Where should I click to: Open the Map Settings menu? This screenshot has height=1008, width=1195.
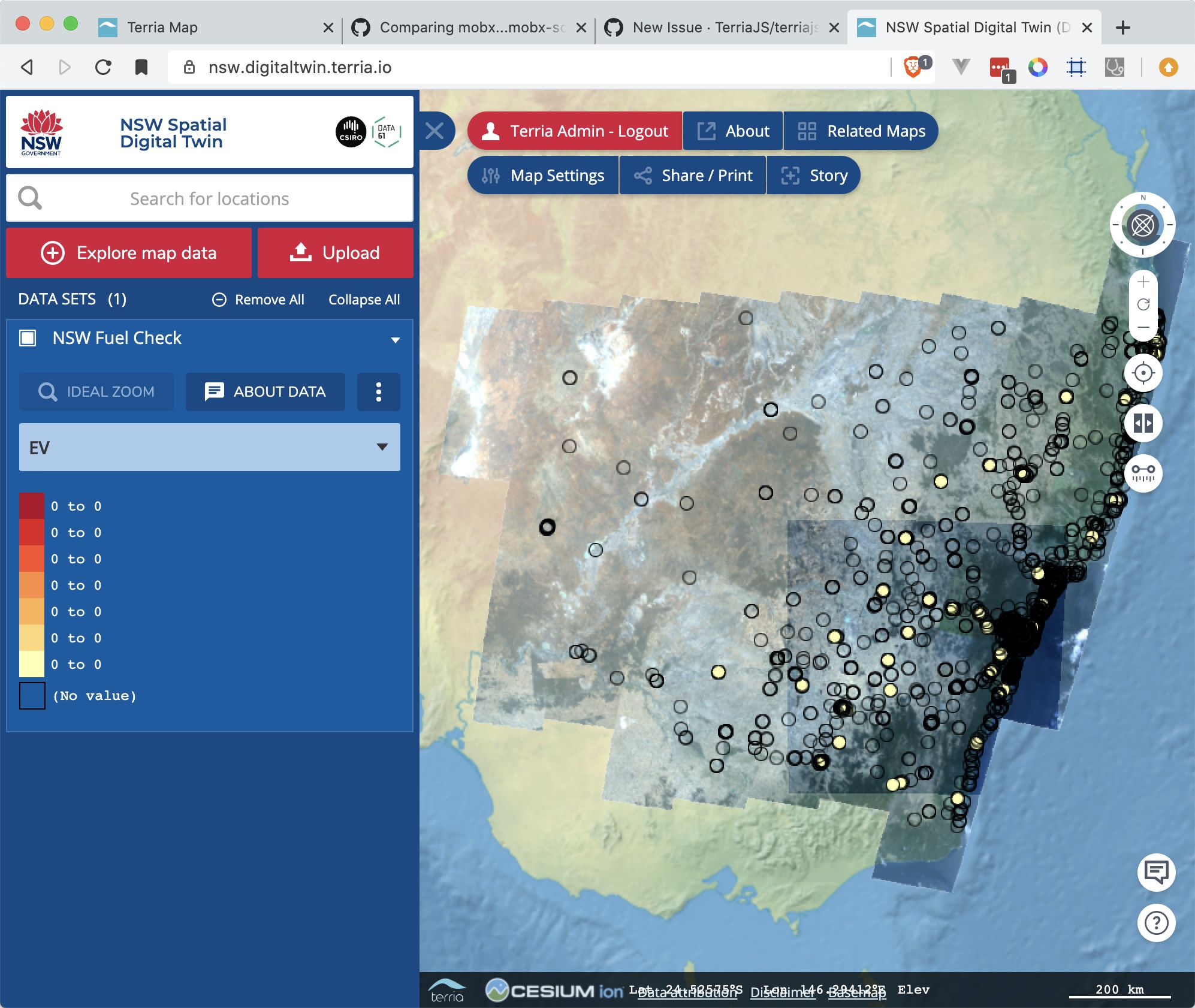(543, 175)
